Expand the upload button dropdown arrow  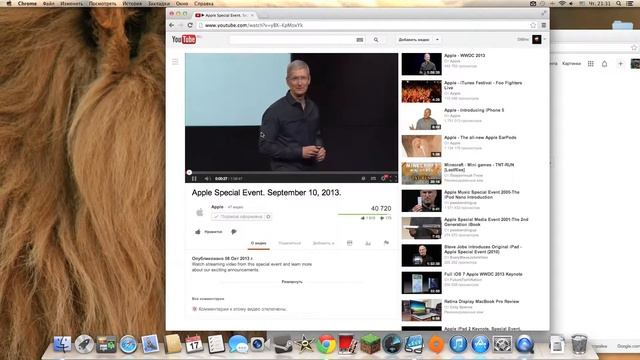(x=437, y=40)
